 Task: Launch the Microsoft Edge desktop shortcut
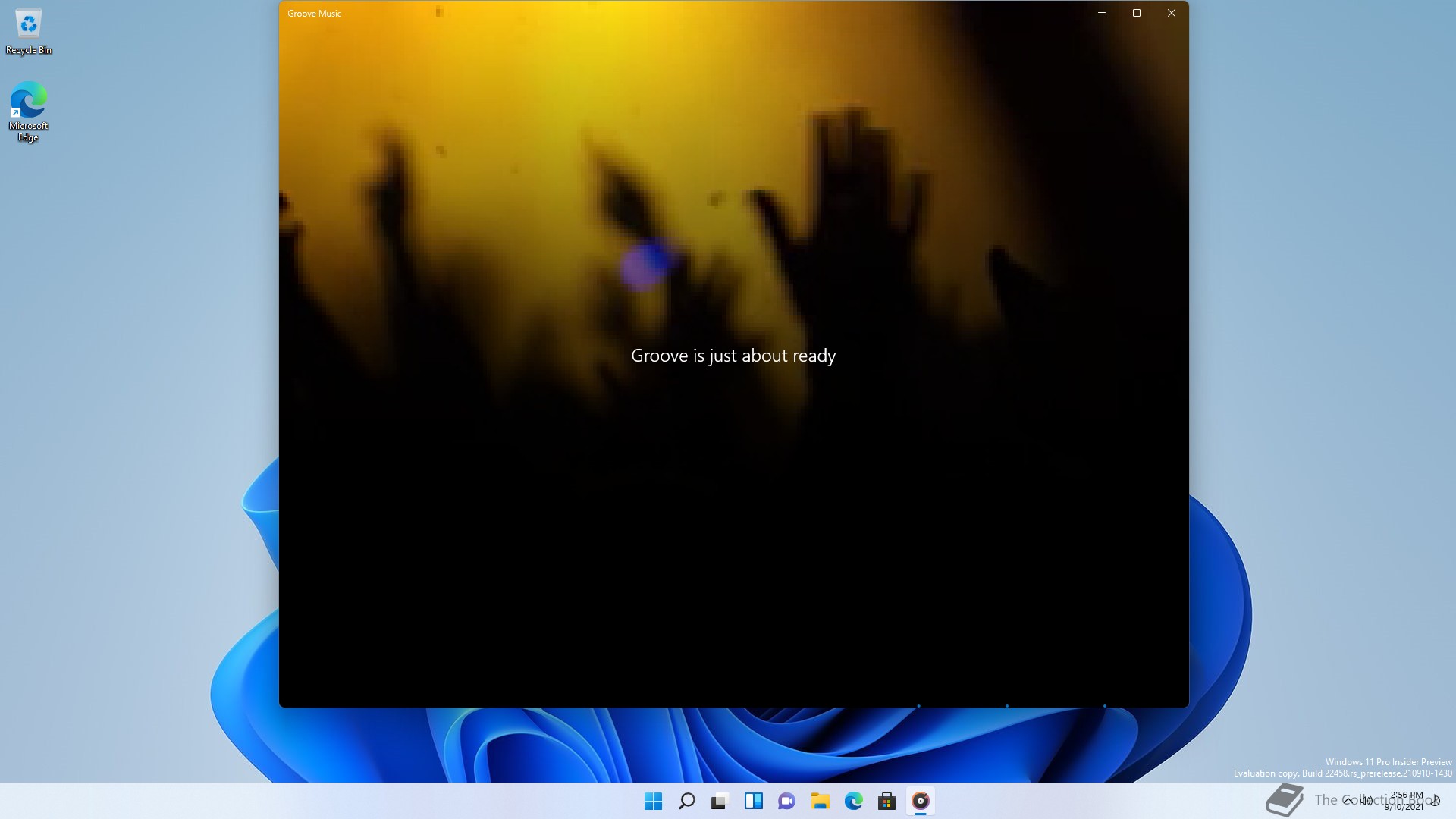coord(29,112)
